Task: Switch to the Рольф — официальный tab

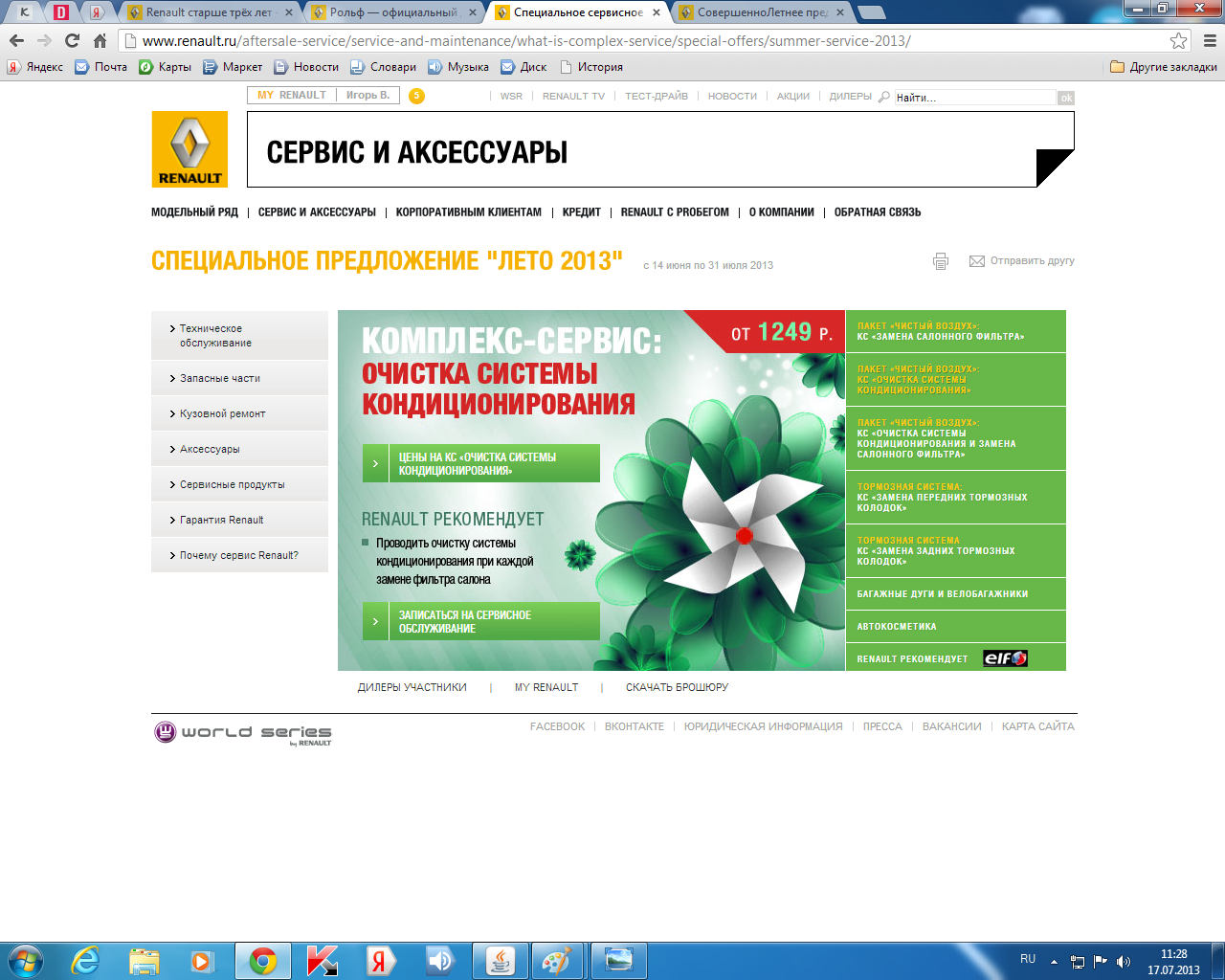Action: click(x=394, y=12)
